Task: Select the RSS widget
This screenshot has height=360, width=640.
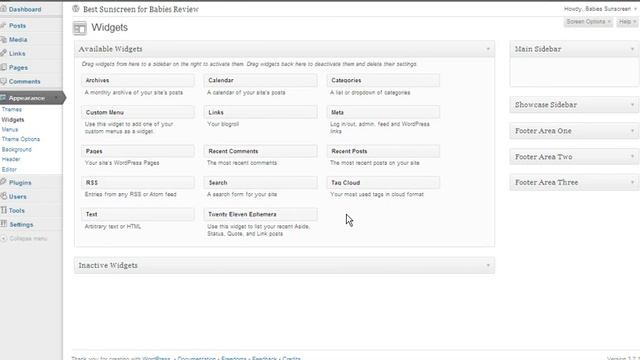Action: 138,182
